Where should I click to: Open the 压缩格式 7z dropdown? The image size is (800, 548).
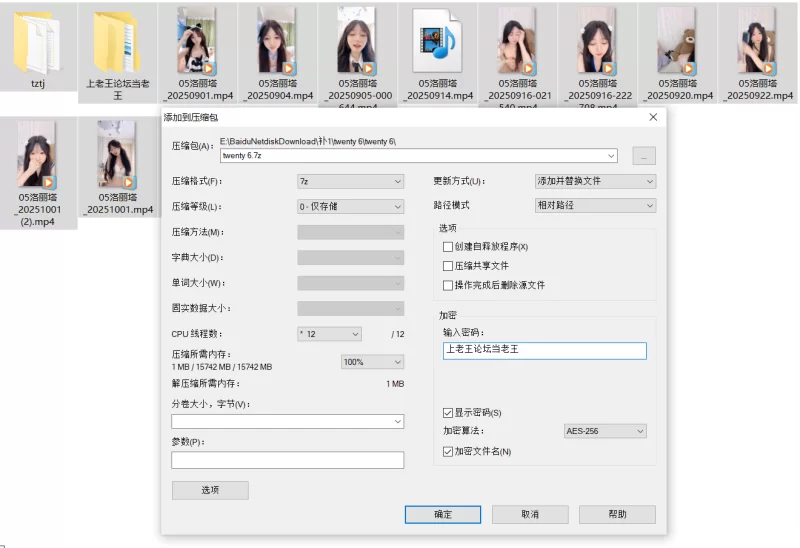tap(350, 182)
